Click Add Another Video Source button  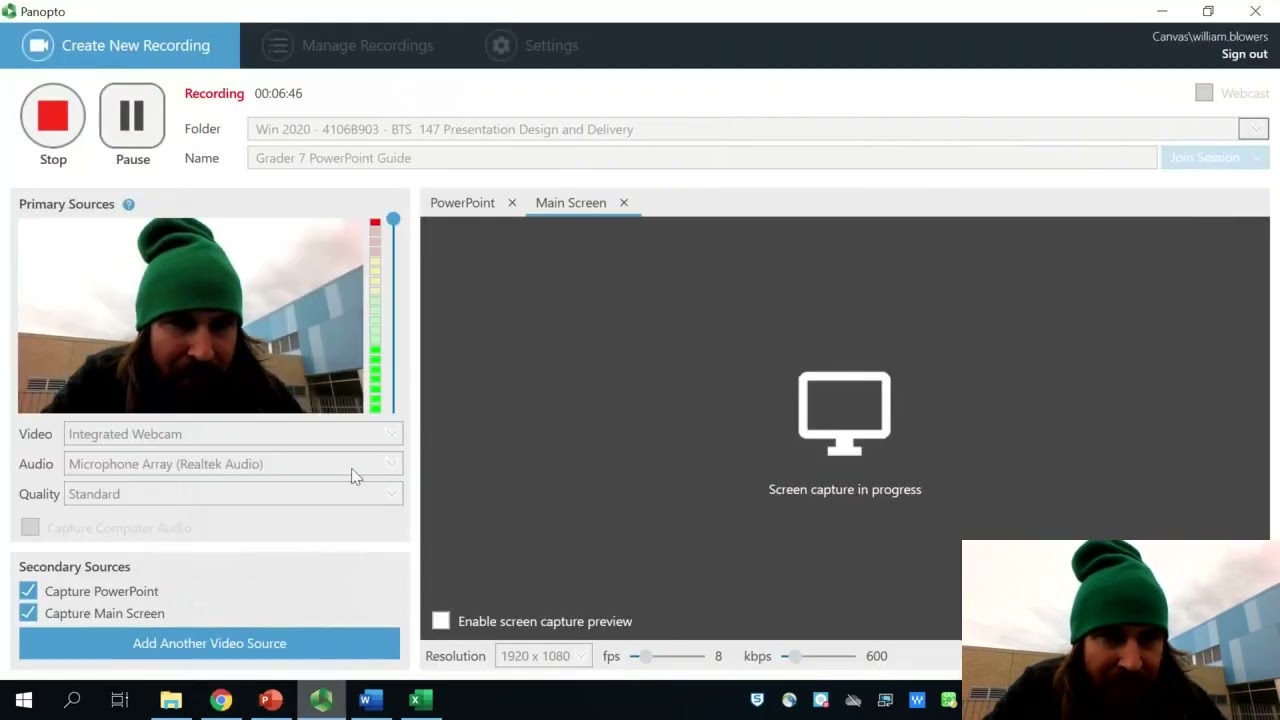209,643
